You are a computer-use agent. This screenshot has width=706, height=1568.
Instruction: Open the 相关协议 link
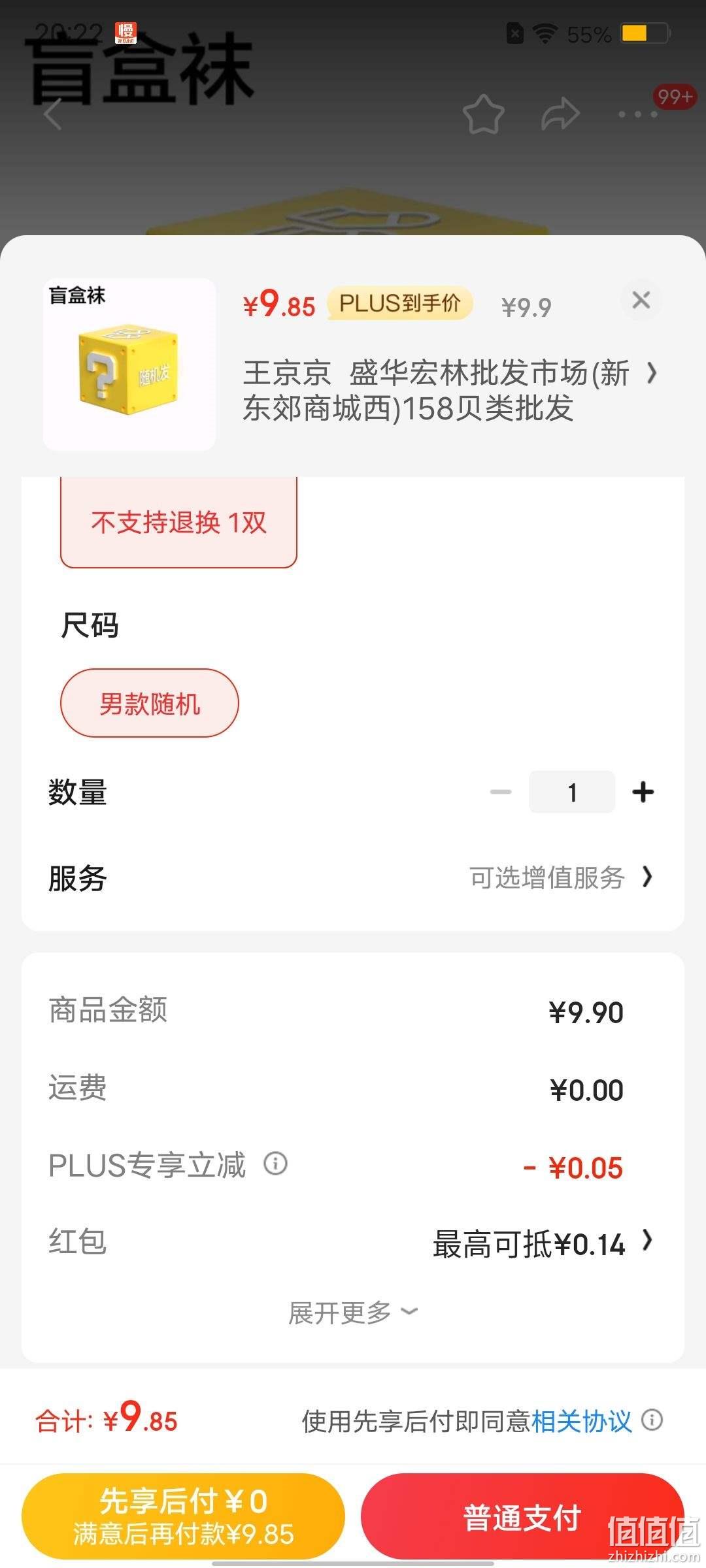(582, 1420)
